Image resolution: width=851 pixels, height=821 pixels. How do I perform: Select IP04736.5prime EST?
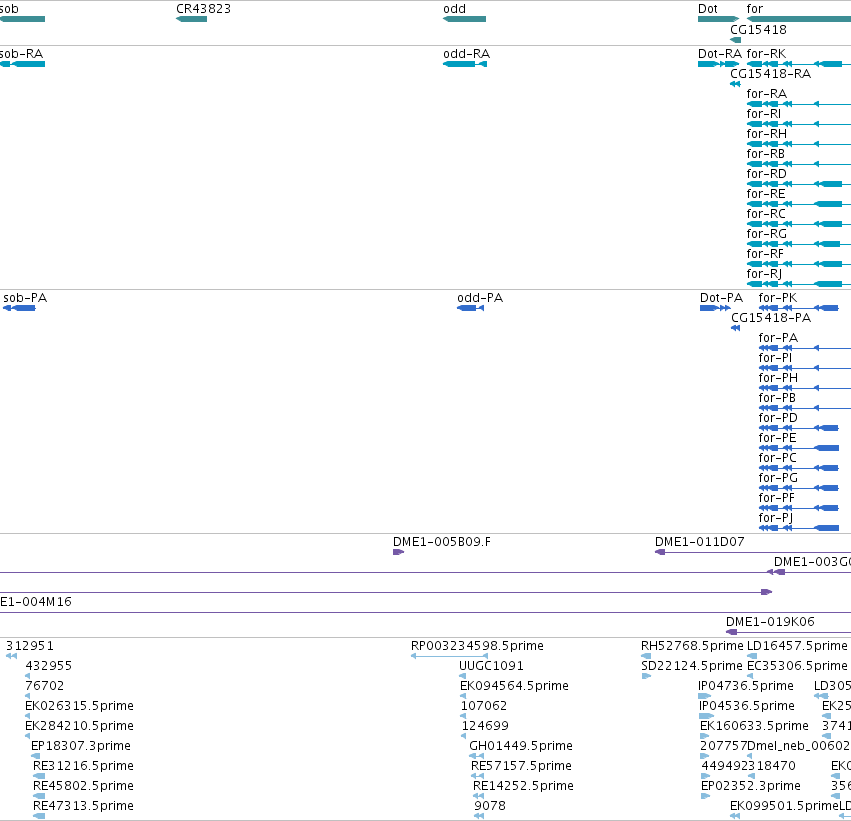click(704, 697)
